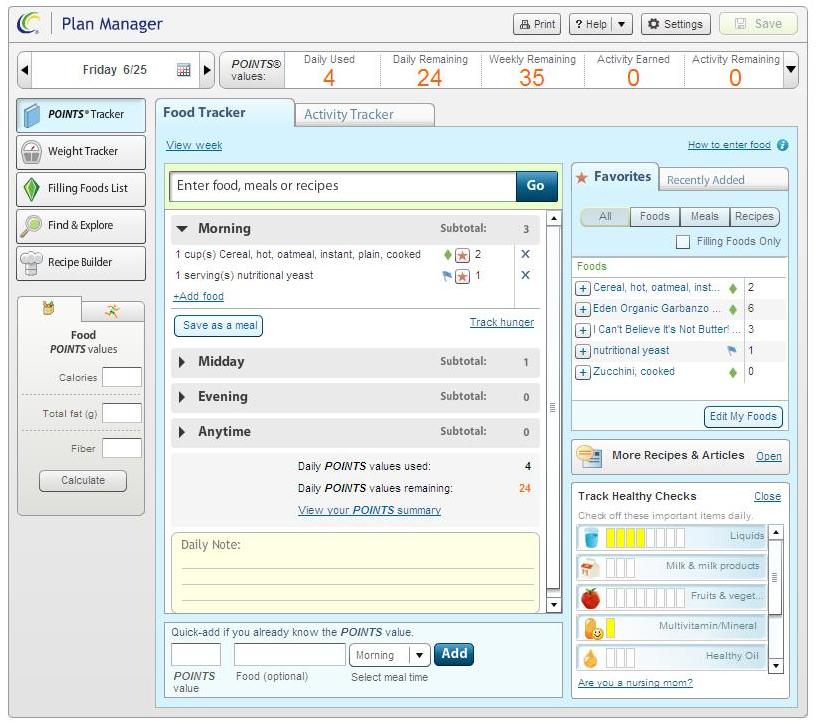Expand the Midday meal section

click(182, 362)
